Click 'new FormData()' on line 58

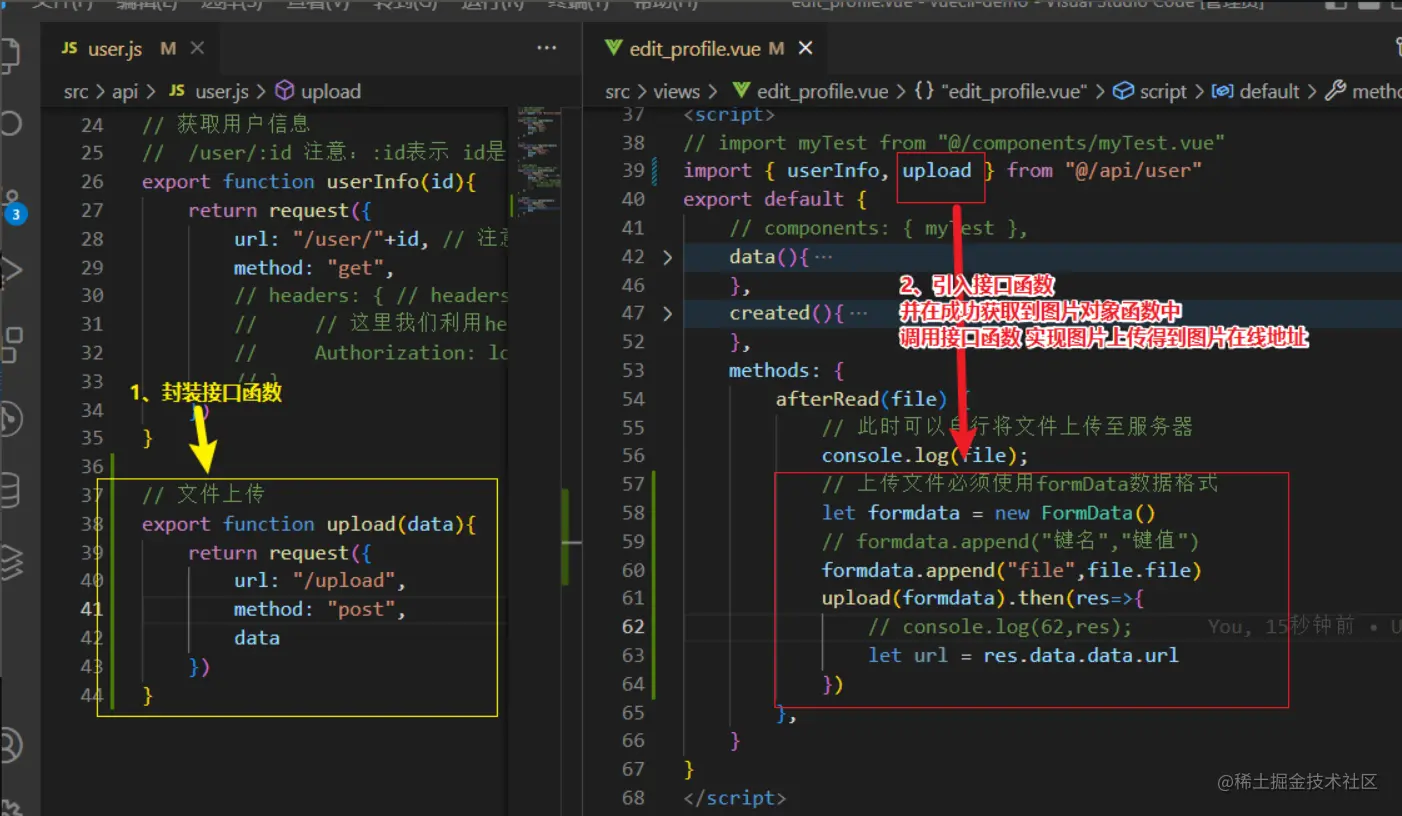click(1075, 513)
